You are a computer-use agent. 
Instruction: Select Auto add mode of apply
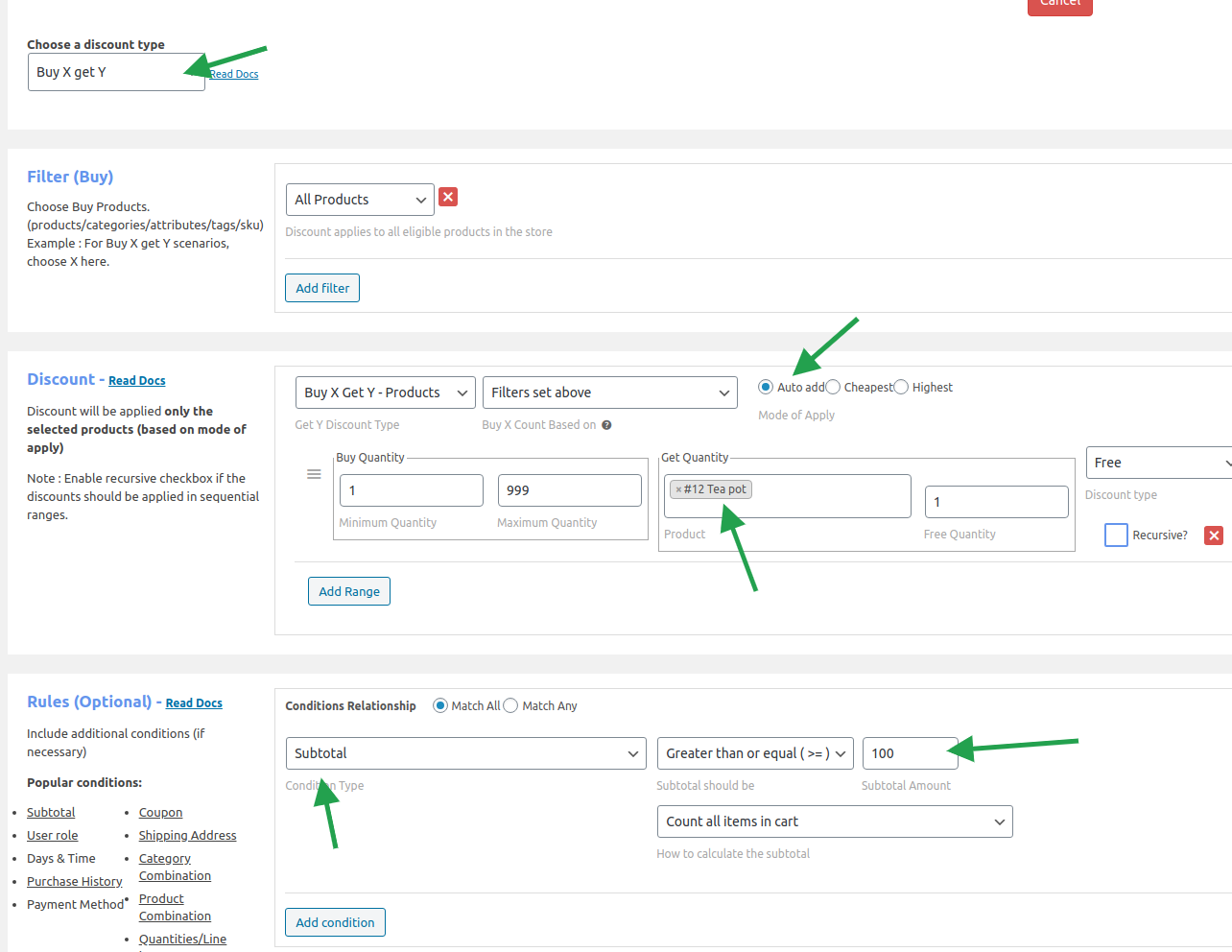click(766, 388)
